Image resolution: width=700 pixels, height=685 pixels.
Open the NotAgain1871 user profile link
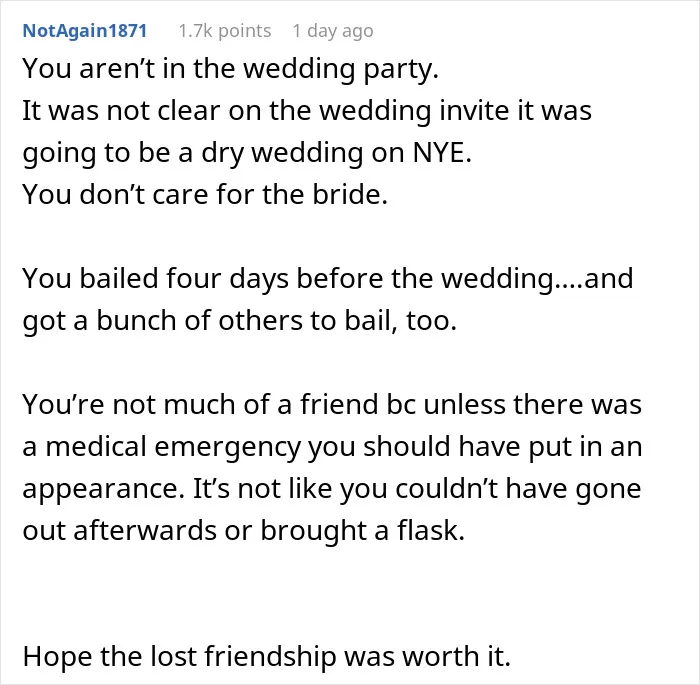click(85, 31)
